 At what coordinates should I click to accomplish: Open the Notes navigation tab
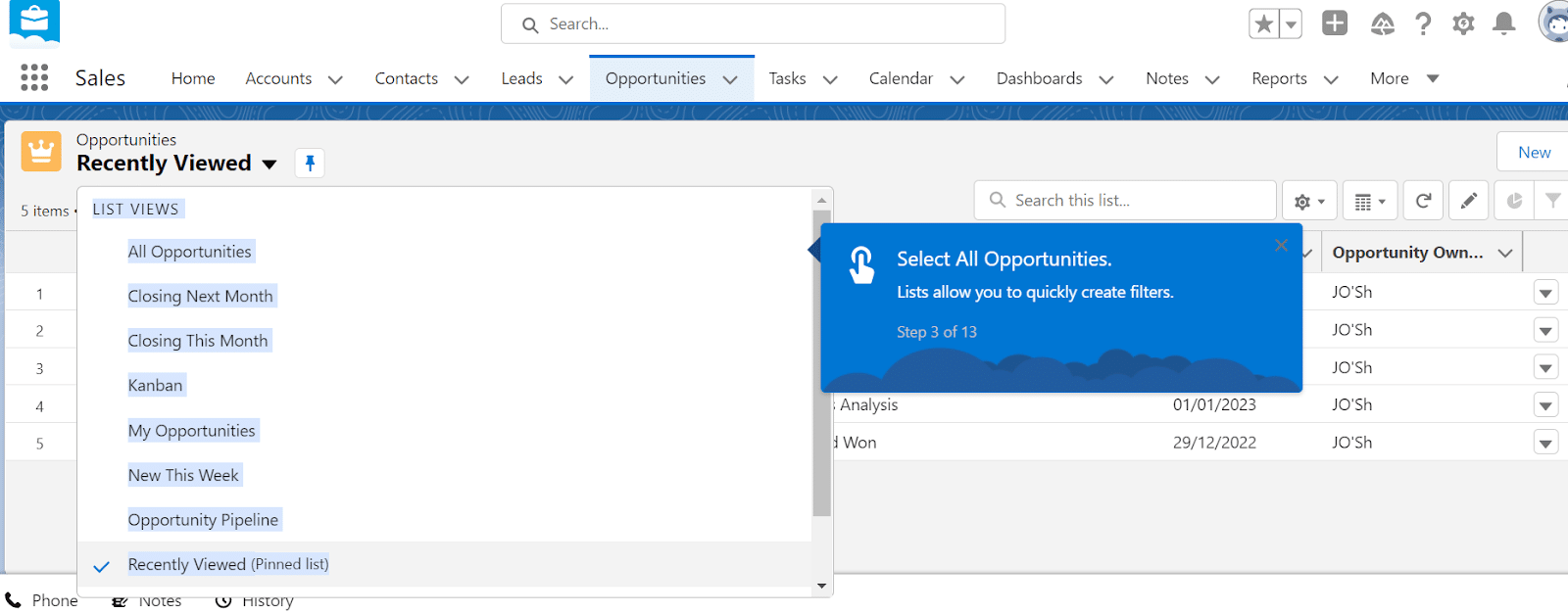coord(1167,78)
